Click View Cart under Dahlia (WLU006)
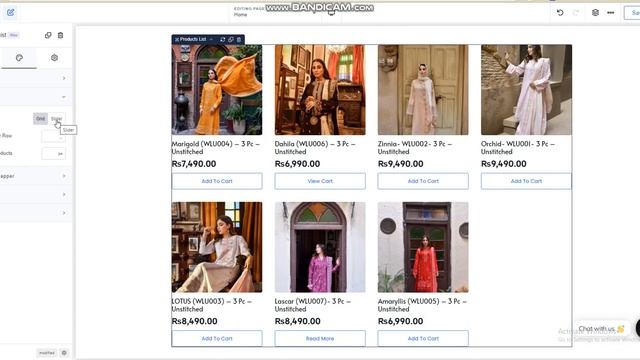Screen dimensions: 640x360 [320, 181]
